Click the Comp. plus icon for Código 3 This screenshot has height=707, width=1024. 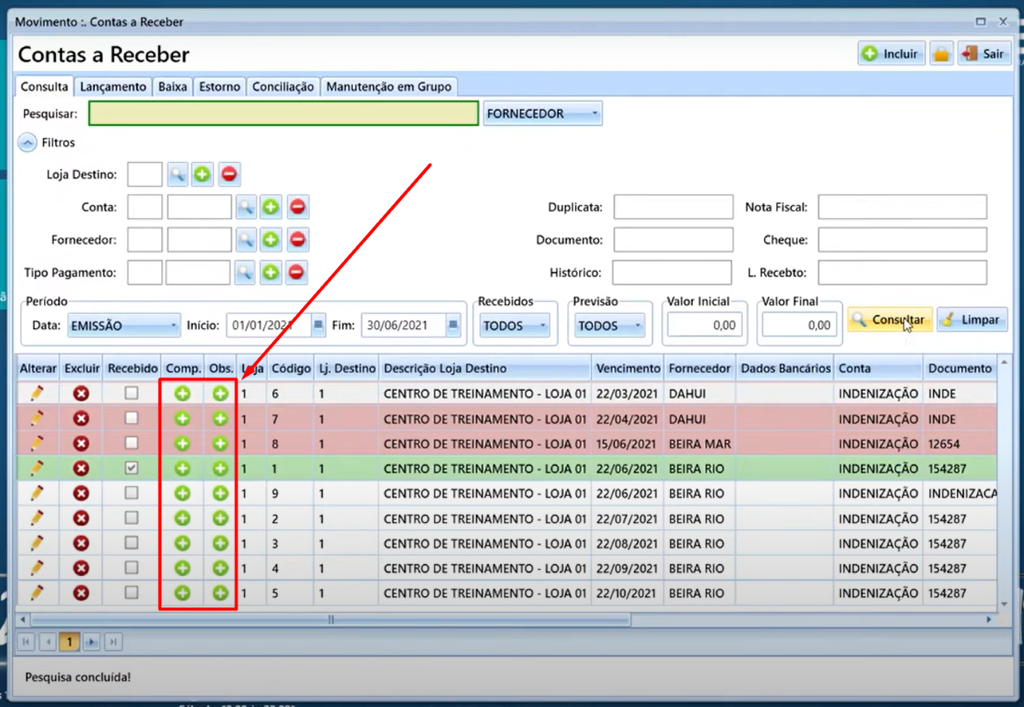pos(182,543)
